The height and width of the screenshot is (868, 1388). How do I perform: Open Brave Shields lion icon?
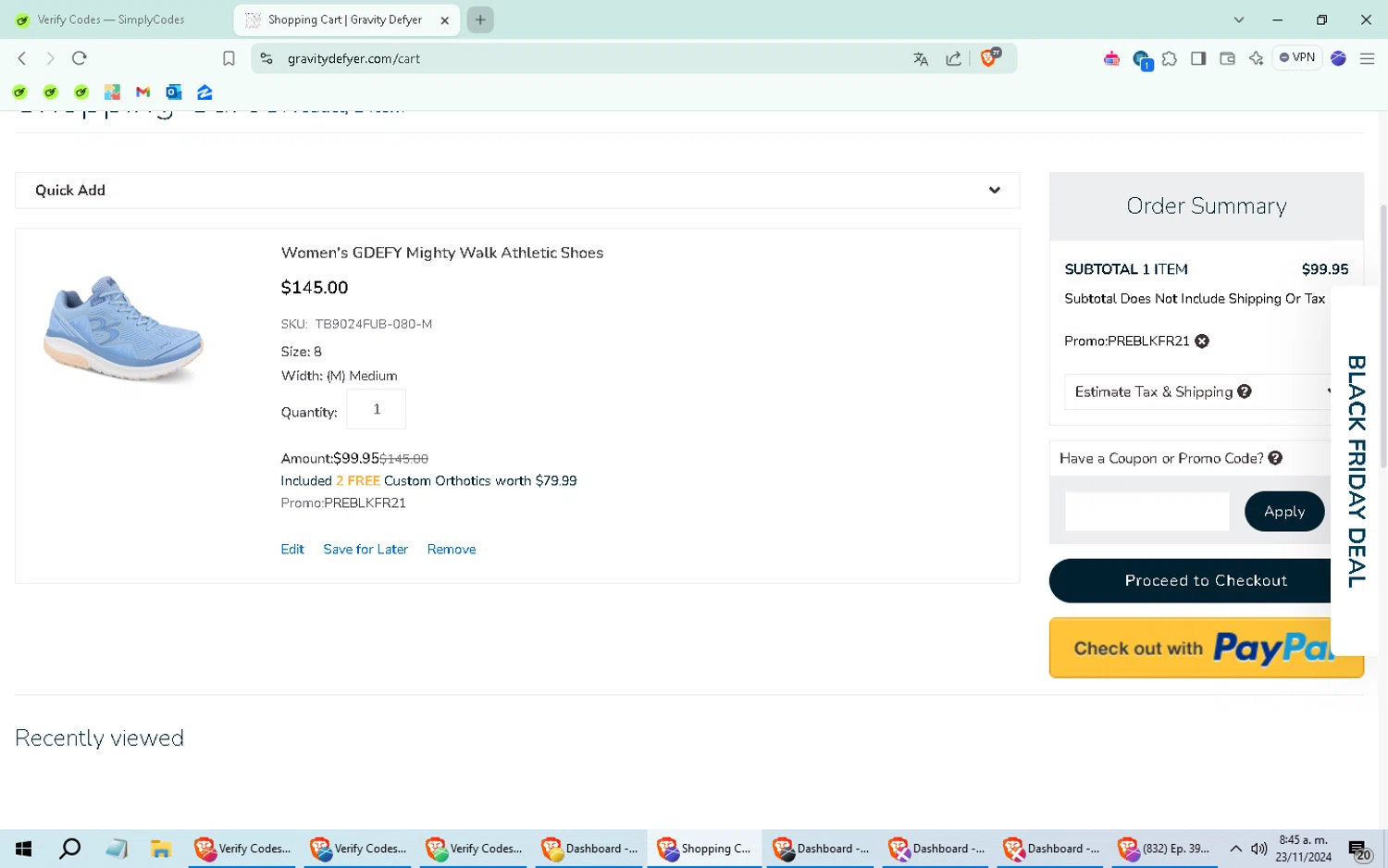click(x=990, y=57)
